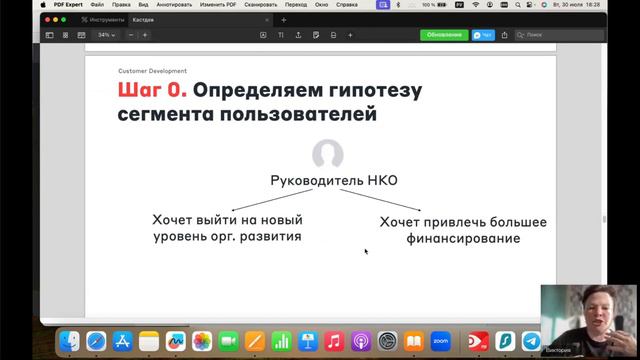Launch Zoom from the dock
Image resolution: width=640 pixels, height=360 pixels.
440,341
